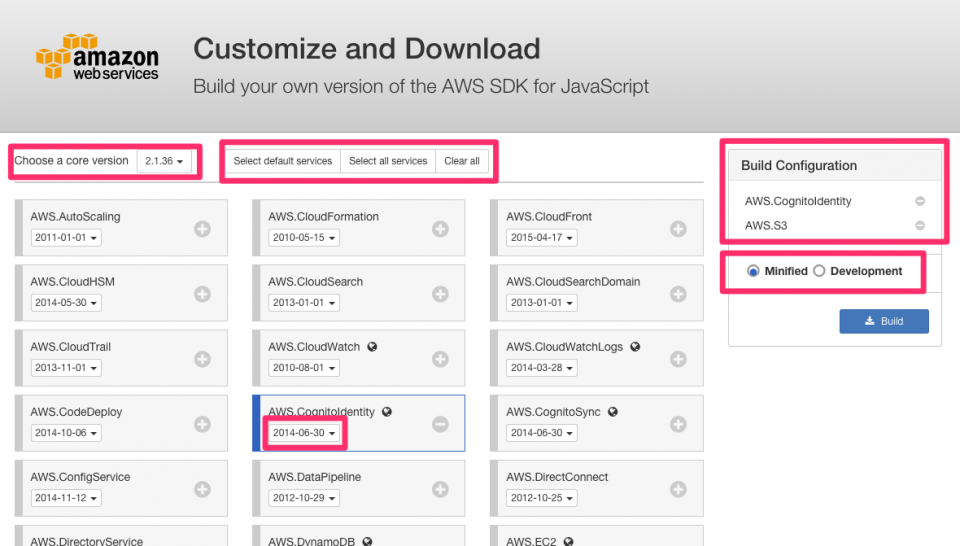960x546 pixels.
Task: Click globe icon next to AWS.EC2
Action: 568,541
